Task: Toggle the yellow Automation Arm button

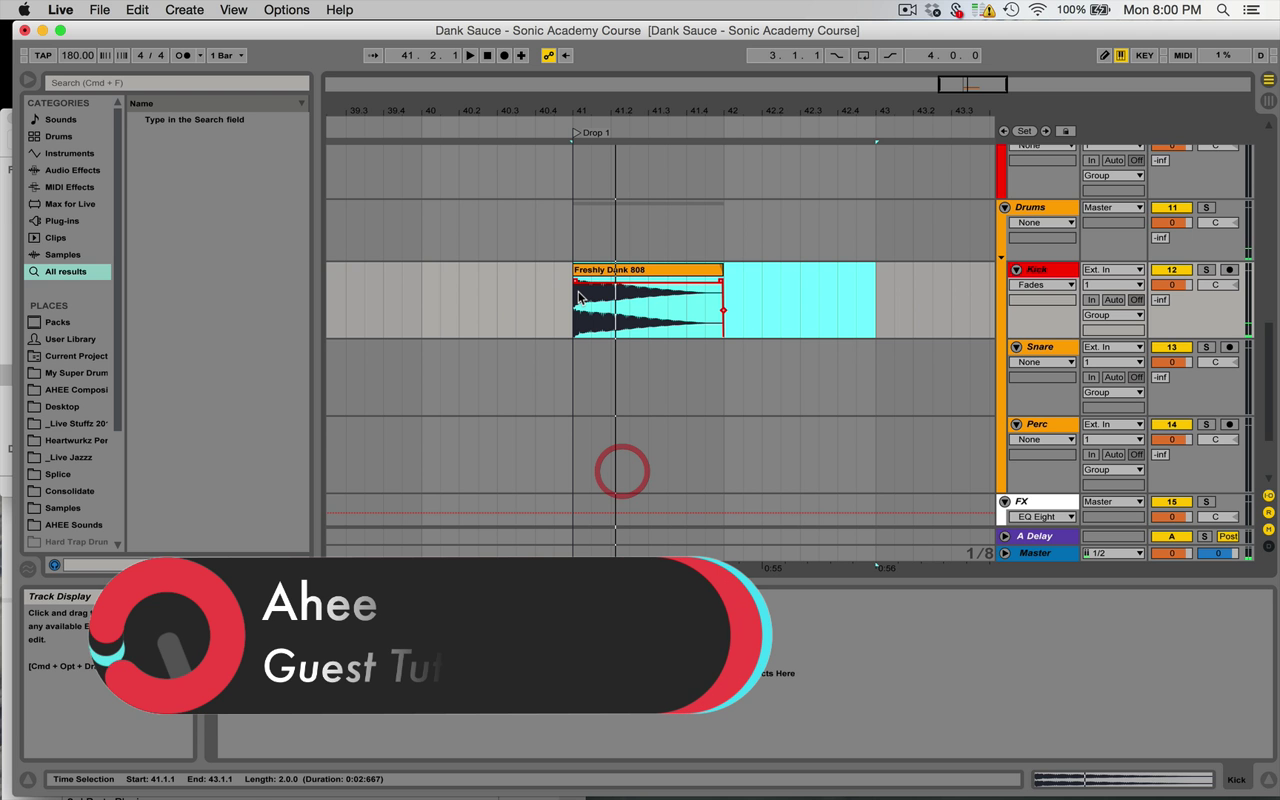Action: (x=548, y=56)
